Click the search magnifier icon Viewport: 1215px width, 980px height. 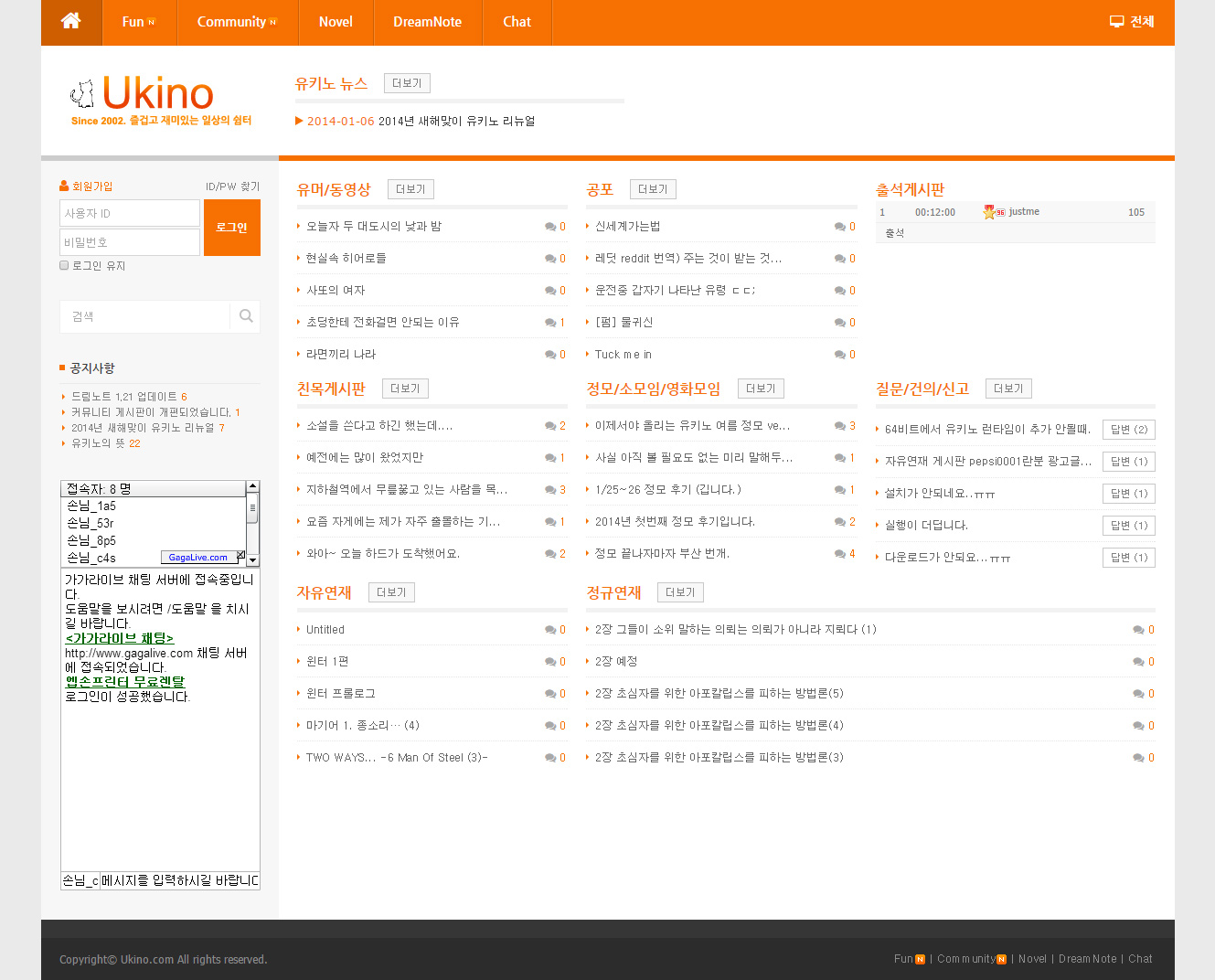pos(246,316)
